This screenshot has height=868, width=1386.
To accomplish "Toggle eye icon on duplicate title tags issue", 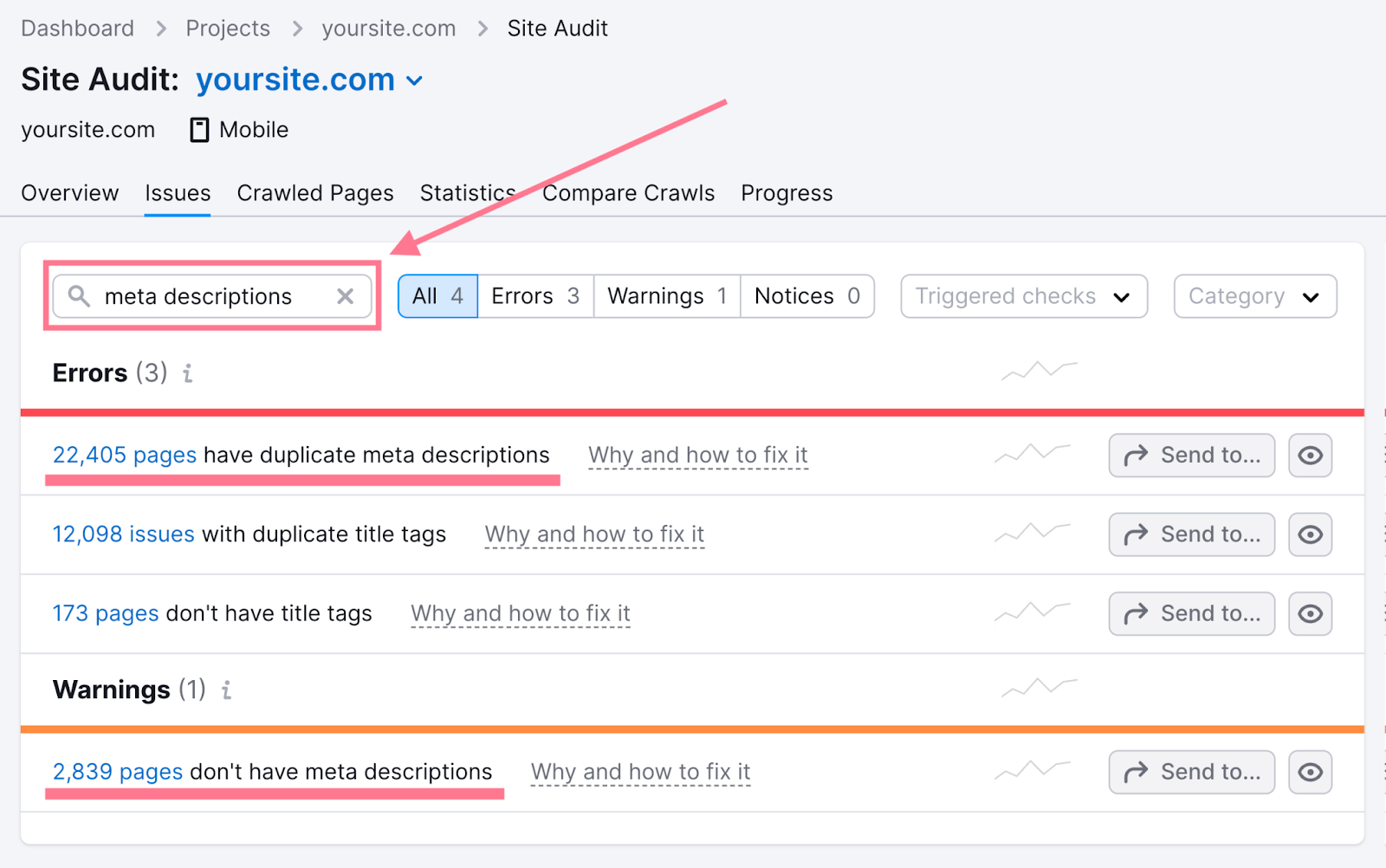I will tap(1310, 534).
